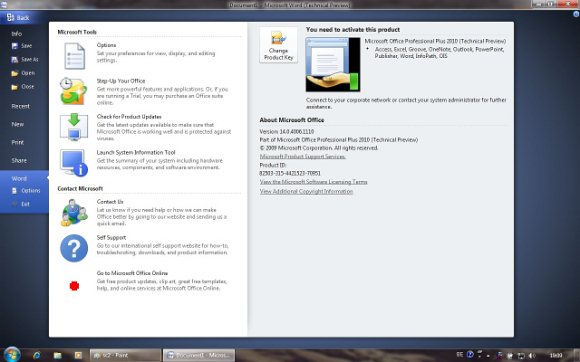
Task: Open Internet Explorer from the taskbar
Action: point(37,355)
